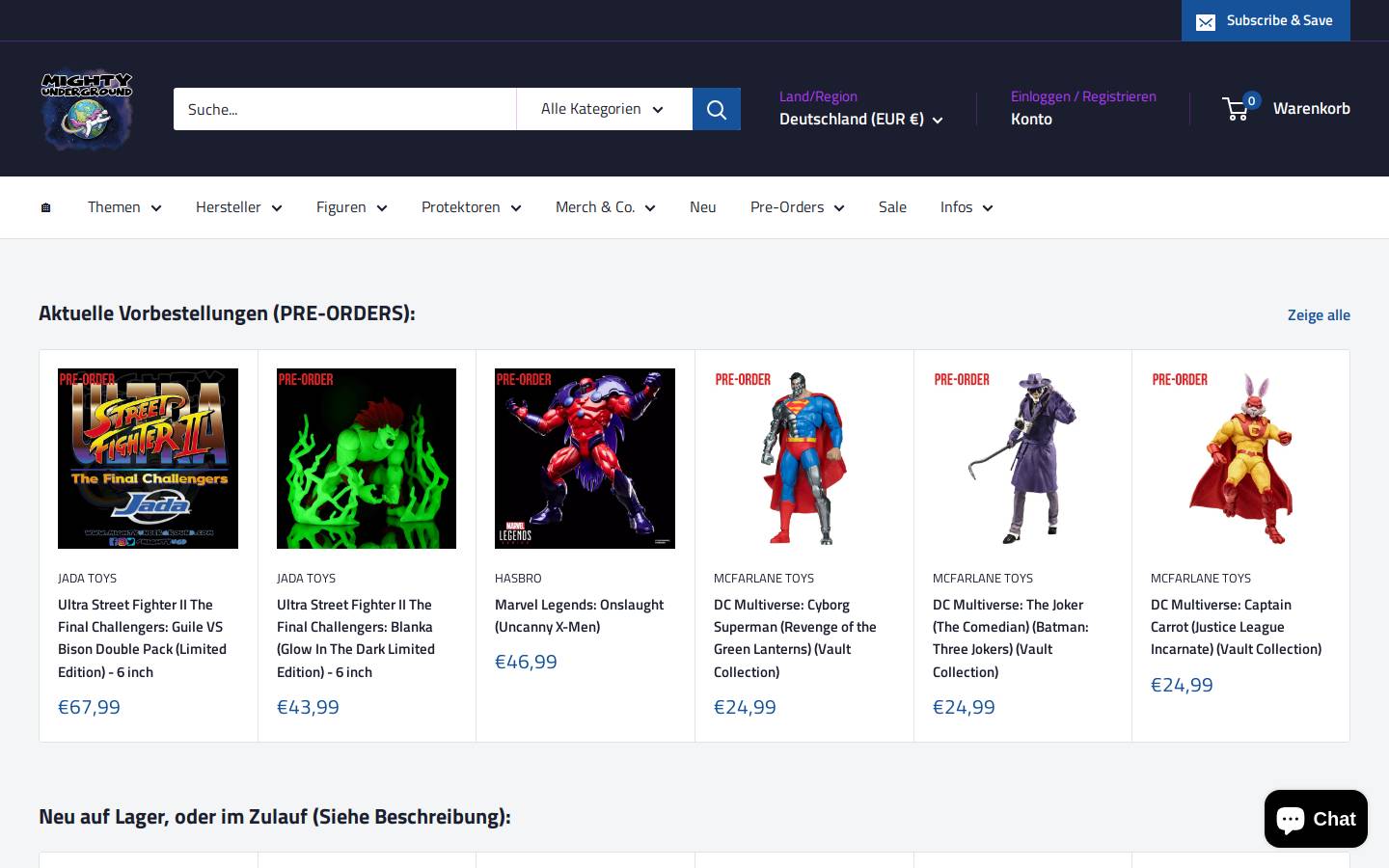This screenshot has width=1389, height=868.
Task: Open the Shopify Chat widget
Action: (x=1316, y=819)
